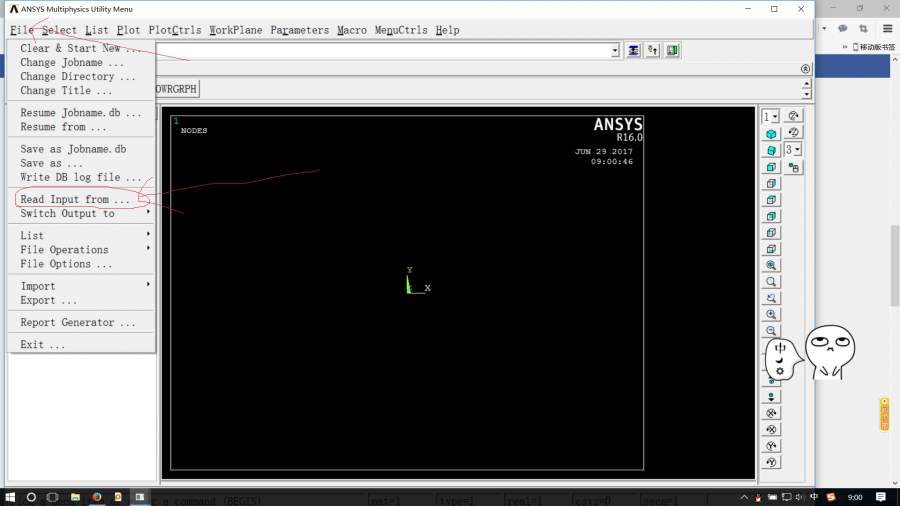Expand the List submenu in File menu

(81, 236)
